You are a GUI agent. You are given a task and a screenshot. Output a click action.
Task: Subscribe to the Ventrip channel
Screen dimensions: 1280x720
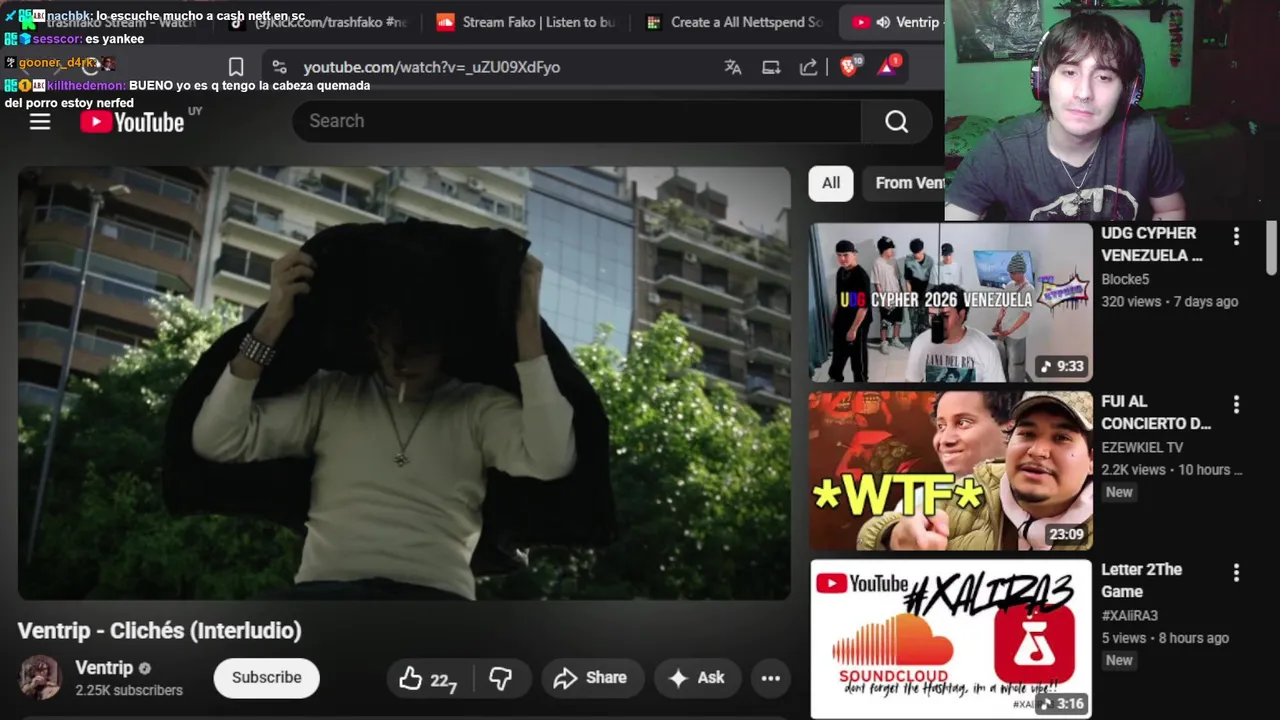pyautogui.click(x=266, y=678)
